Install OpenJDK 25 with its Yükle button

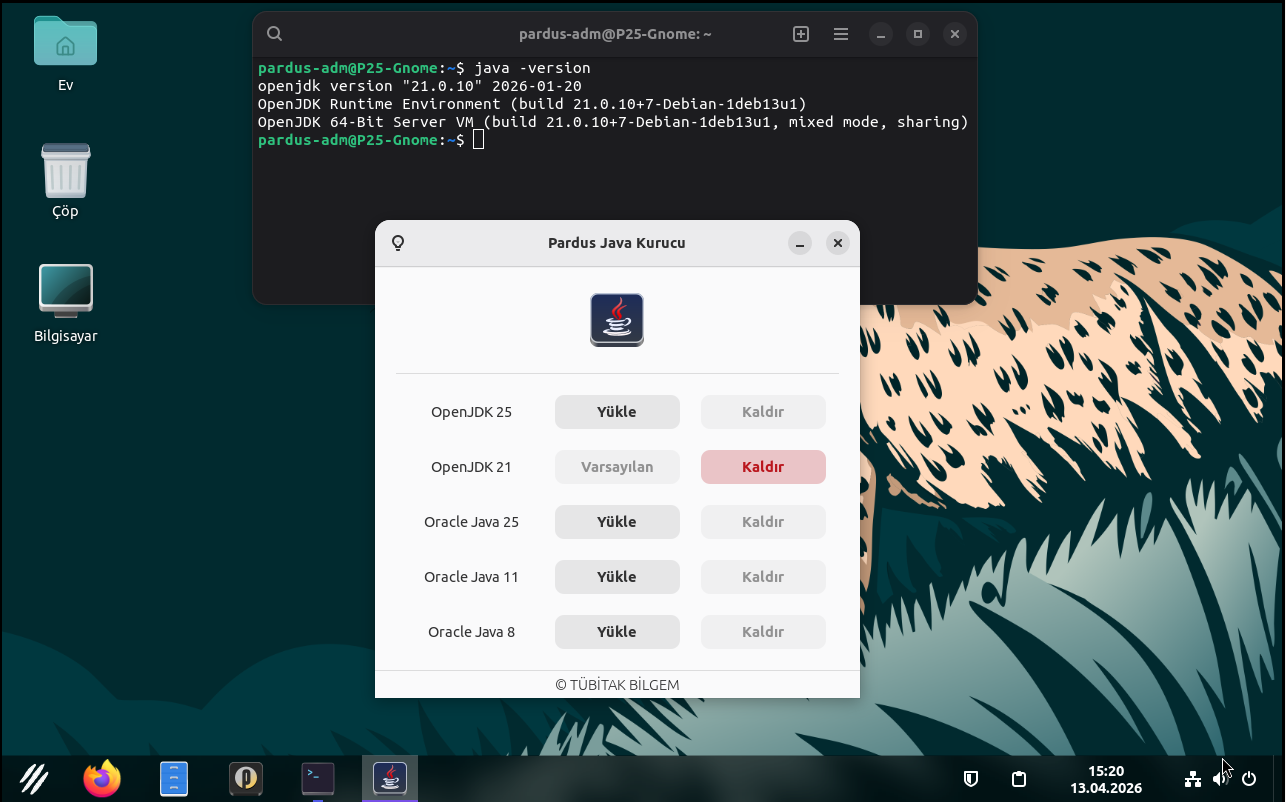pos(617,412)
